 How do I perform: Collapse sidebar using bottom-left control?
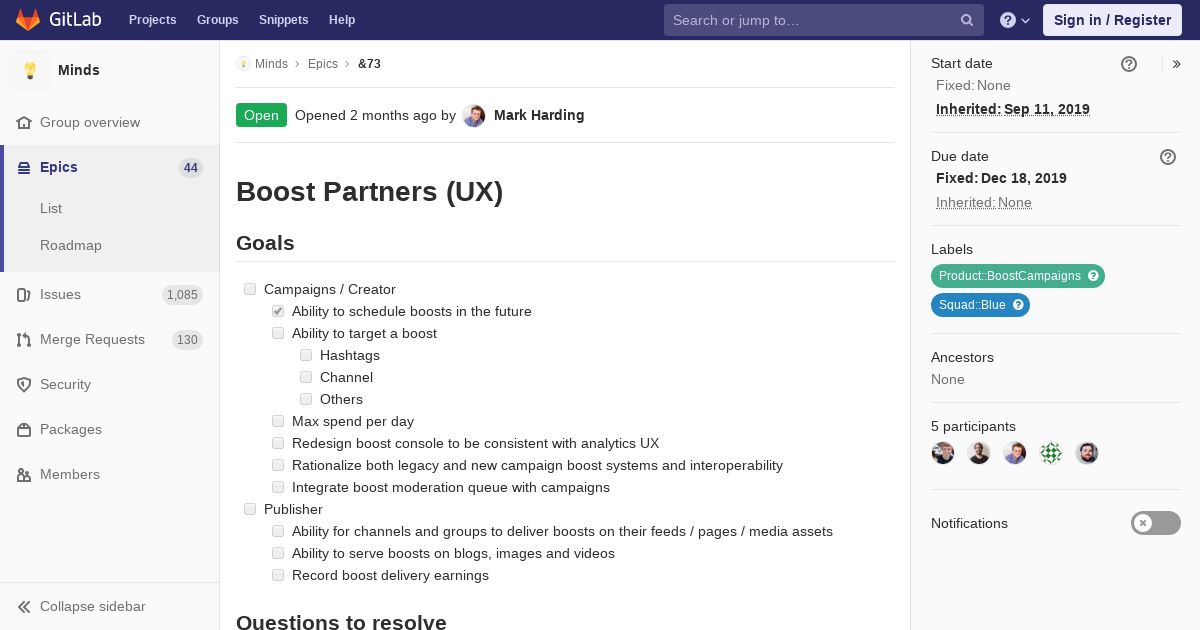click(x=82, y=606)
